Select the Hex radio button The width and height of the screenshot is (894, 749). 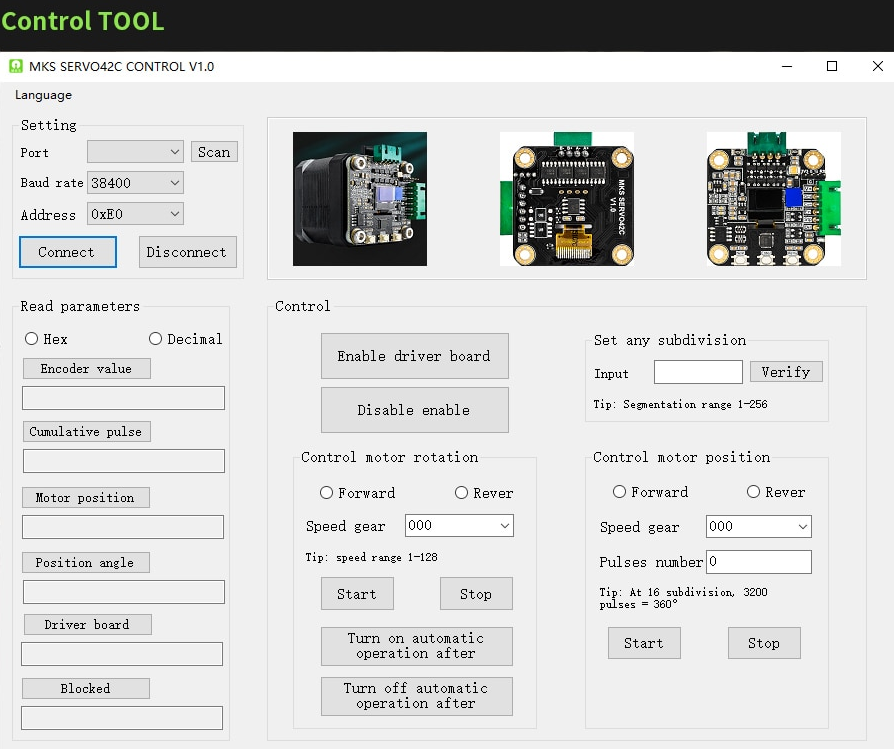coord(32,339)
